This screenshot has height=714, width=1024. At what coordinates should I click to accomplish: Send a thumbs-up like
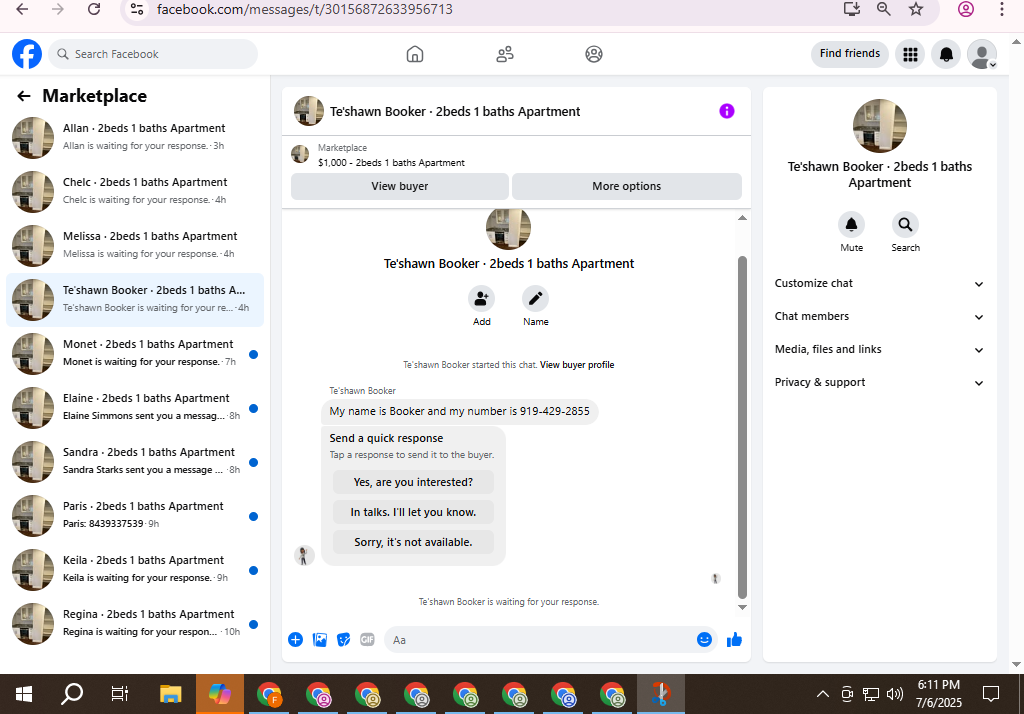734,640
